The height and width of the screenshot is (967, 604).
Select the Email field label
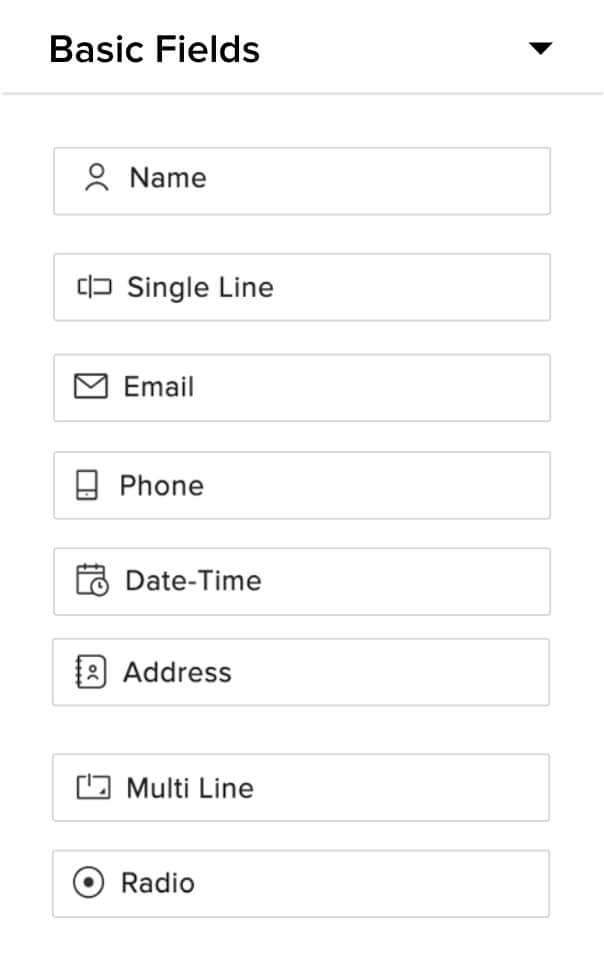pyautogui.click(x=159, y=387)
